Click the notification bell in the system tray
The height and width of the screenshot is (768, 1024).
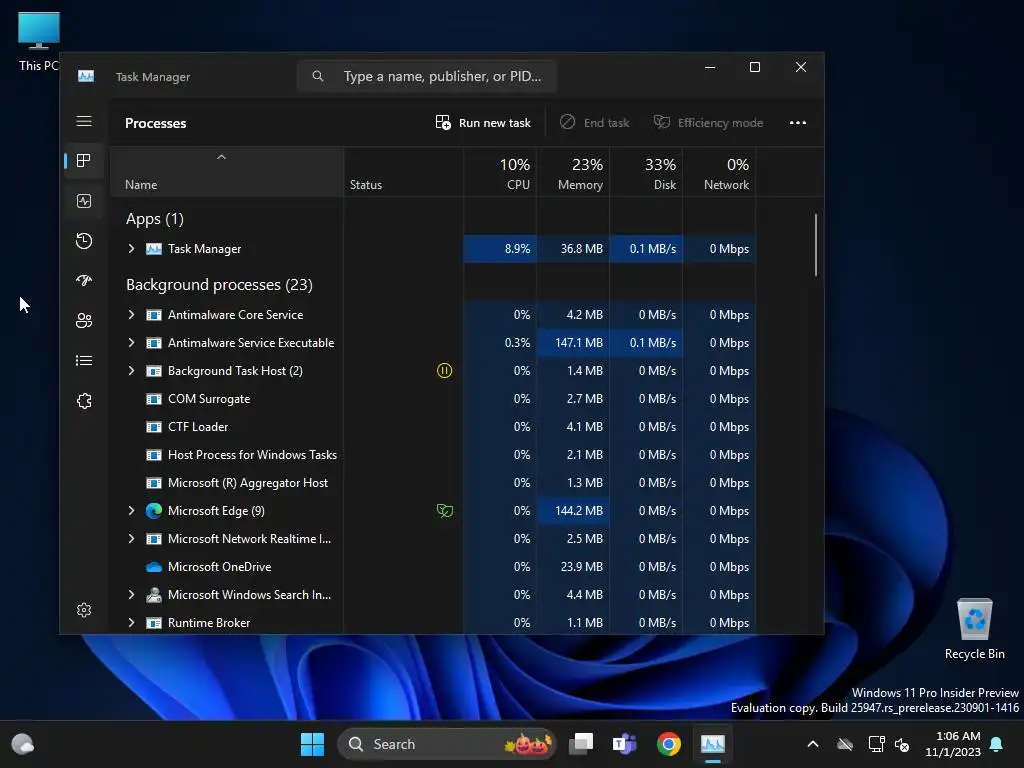tap(997, 744)
